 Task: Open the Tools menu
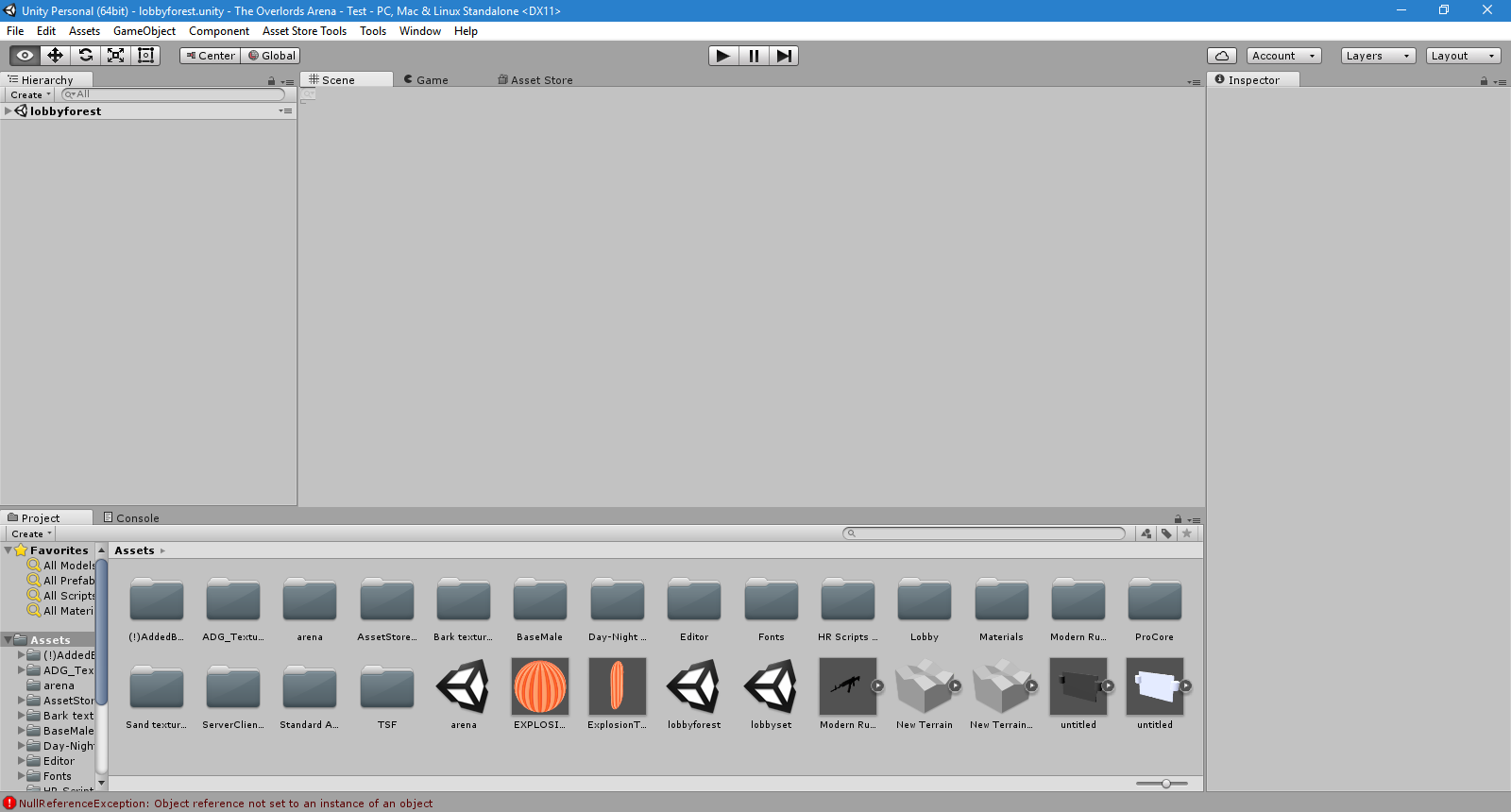tap(373, 31)
